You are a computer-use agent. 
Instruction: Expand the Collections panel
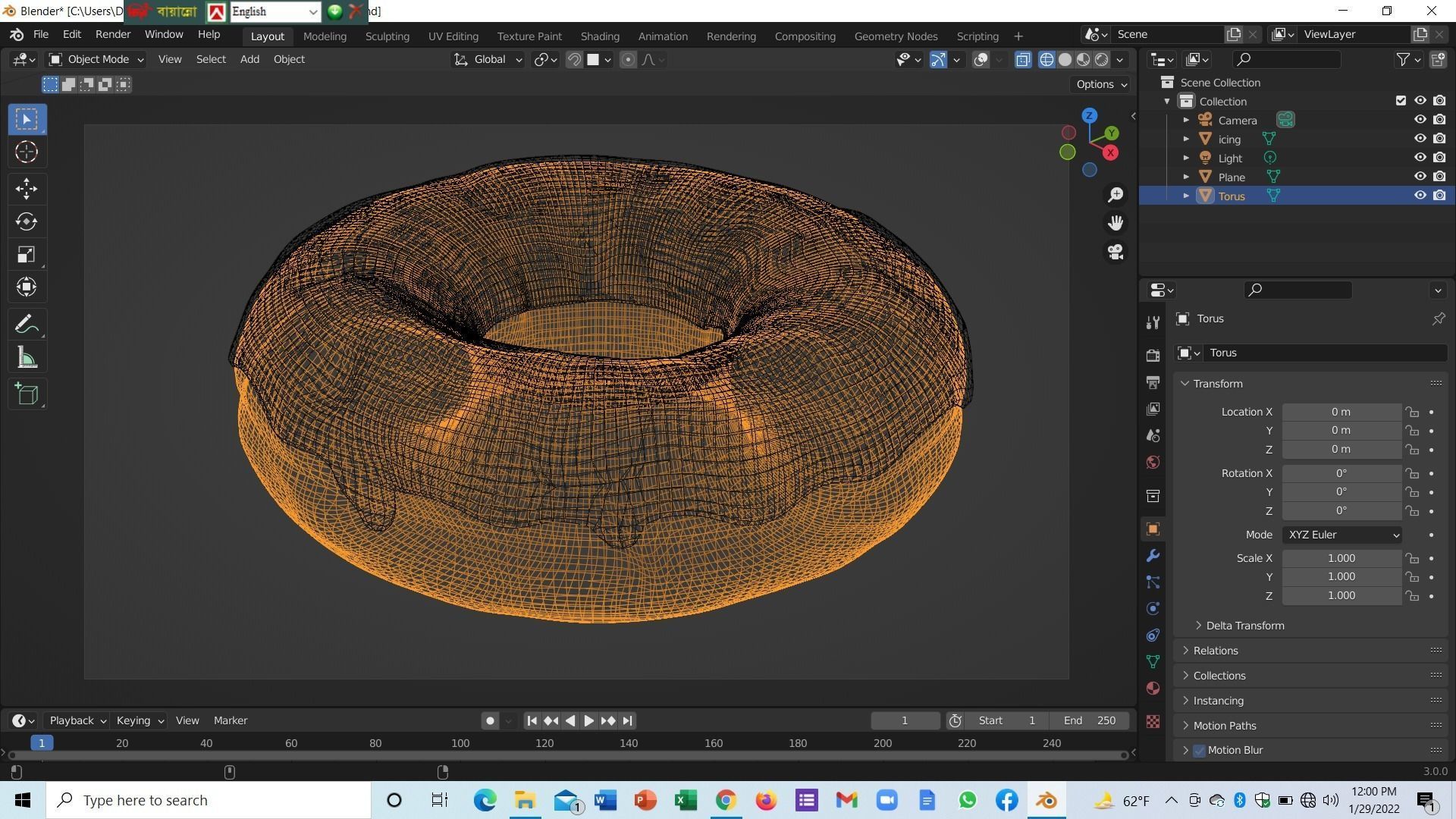pos(1219,676)
